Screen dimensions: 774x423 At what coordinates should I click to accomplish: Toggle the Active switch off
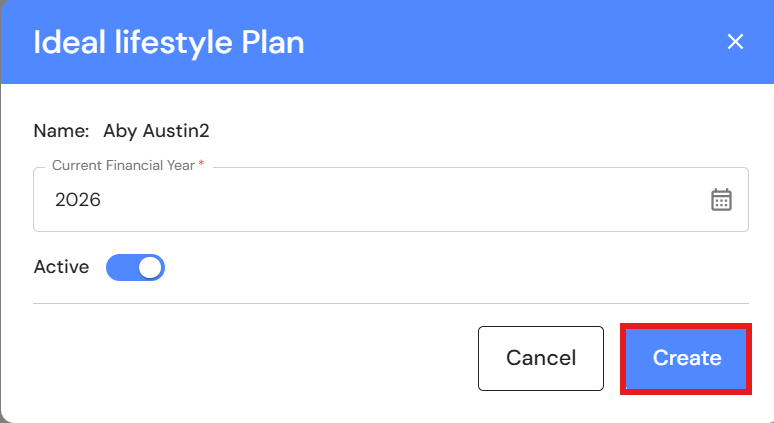pyautogui.click(x=135, y=268)
